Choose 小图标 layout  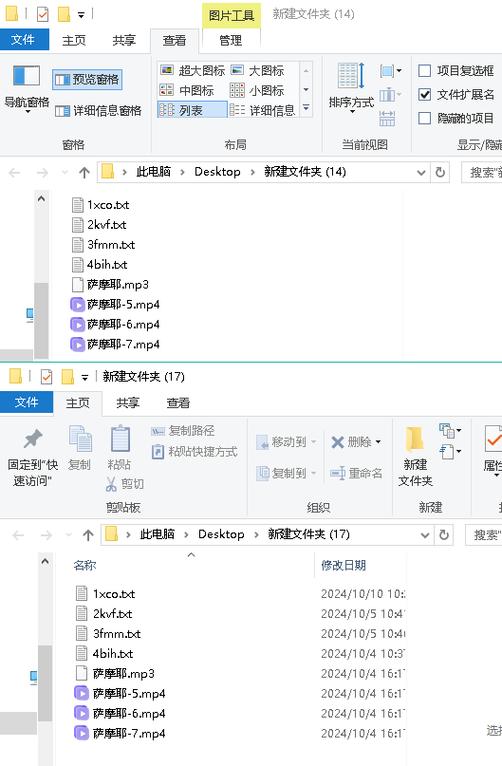pyautogui.click(x=257, y=90)
